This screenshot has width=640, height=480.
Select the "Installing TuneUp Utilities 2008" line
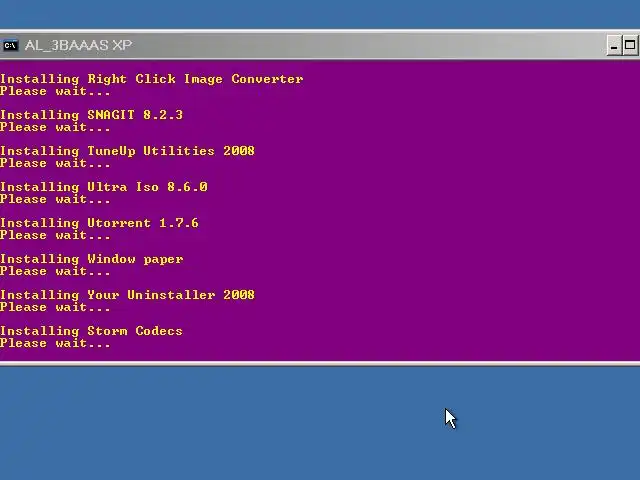pos(127,151)
